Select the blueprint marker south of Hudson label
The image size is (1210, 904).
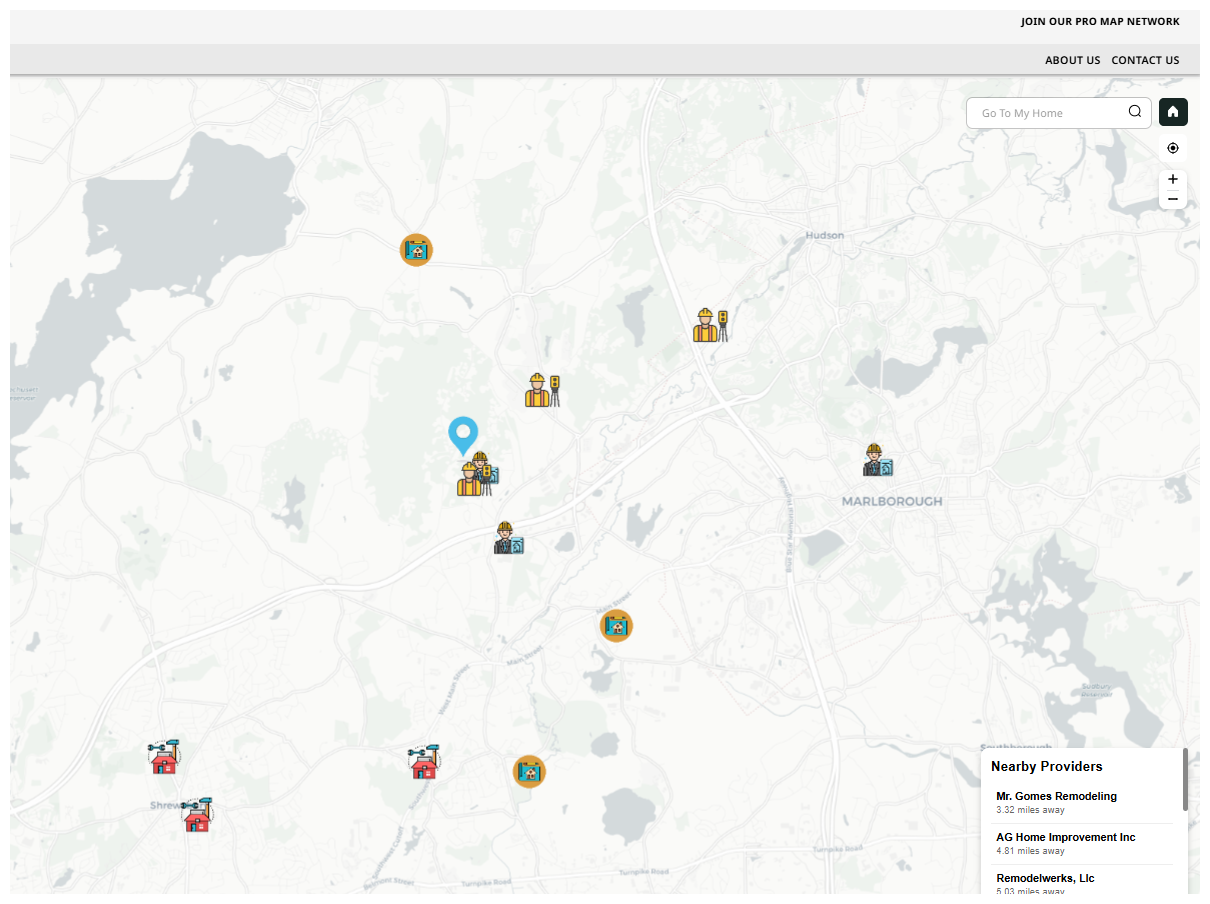[x=416, y=249]
